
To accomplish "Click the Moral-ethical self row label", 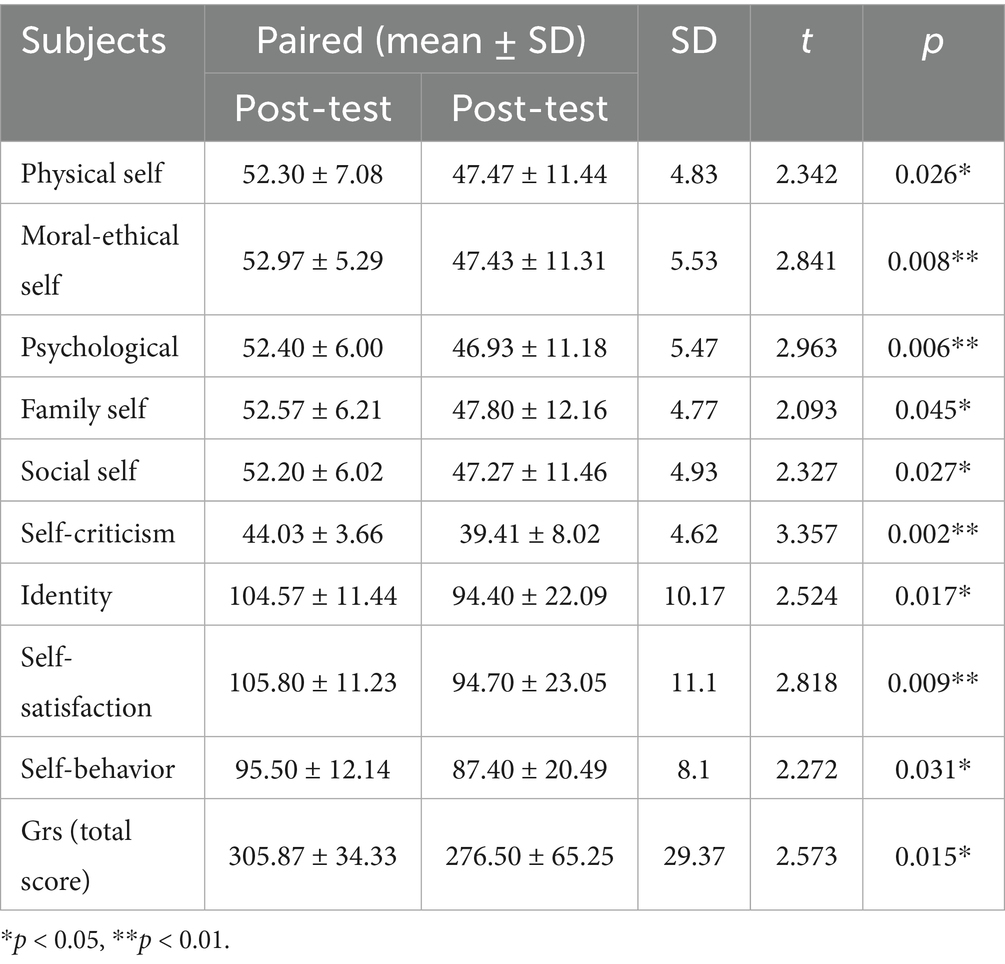I will (100, 260).
